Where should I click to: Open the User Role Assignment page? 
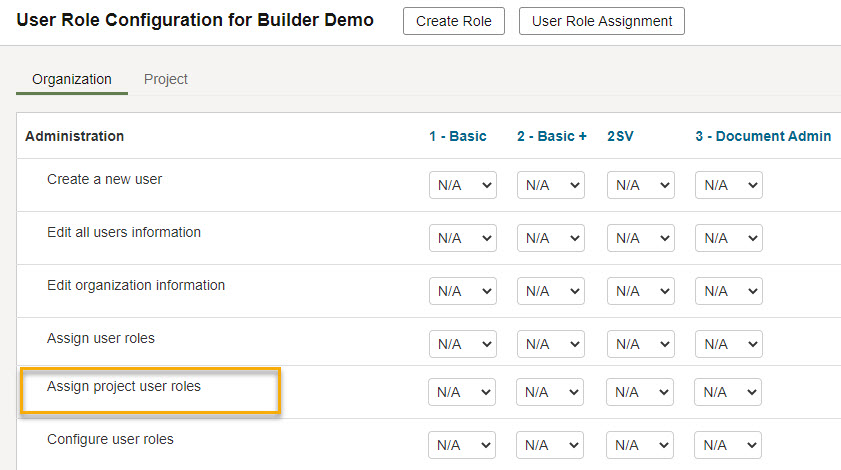601,21
